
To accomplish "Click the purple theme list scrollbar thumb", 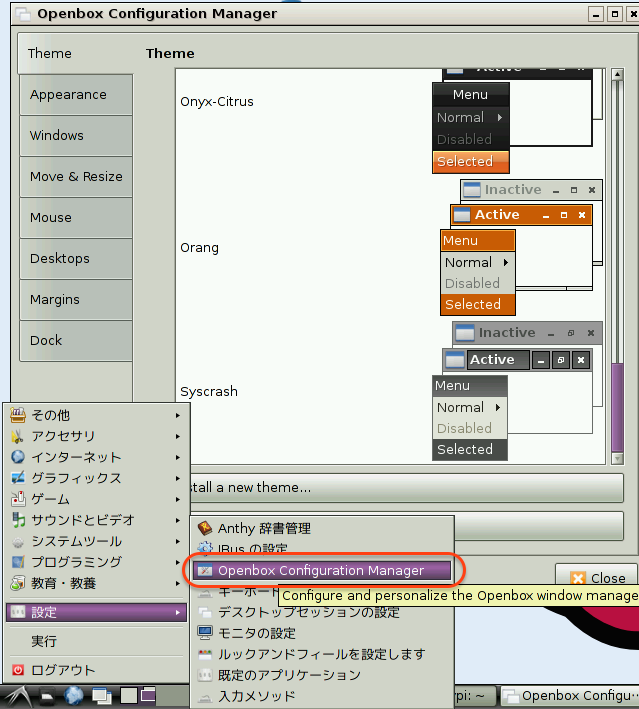I will [617, 407].
